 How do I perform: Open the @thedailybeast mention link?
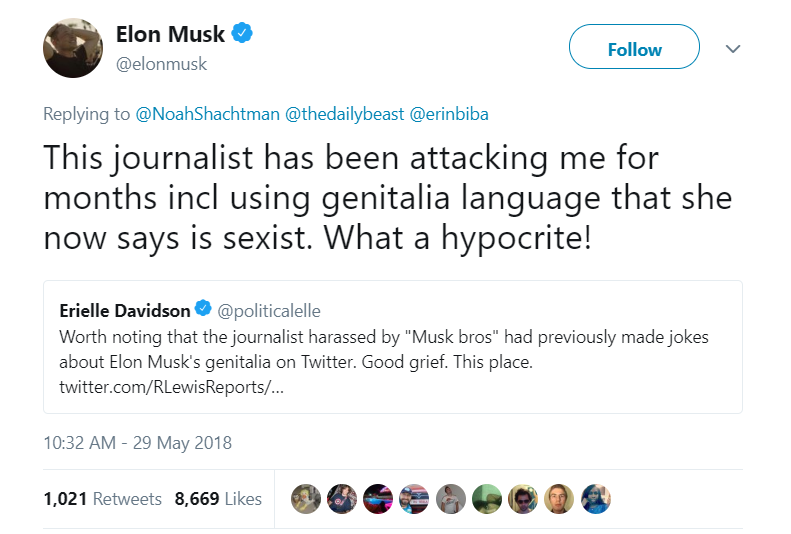point(345,114)
